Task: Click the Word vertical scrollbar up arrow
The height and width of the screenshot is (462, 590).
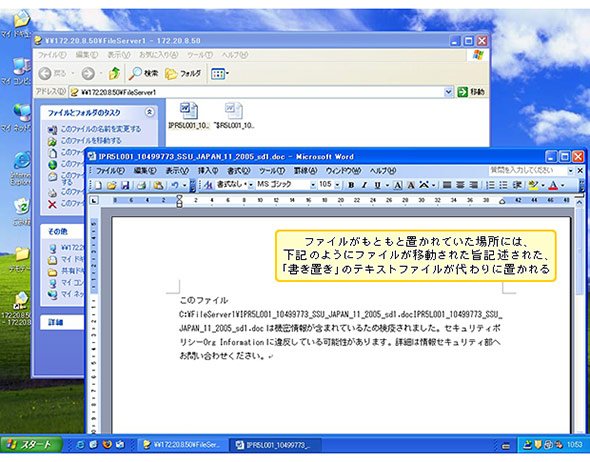Action: click(579, 203)
